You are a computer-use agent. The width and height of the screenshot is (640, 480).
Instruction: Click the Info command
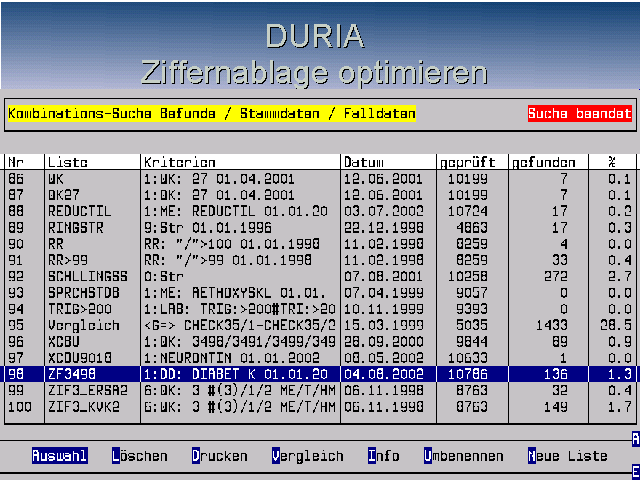383,456
